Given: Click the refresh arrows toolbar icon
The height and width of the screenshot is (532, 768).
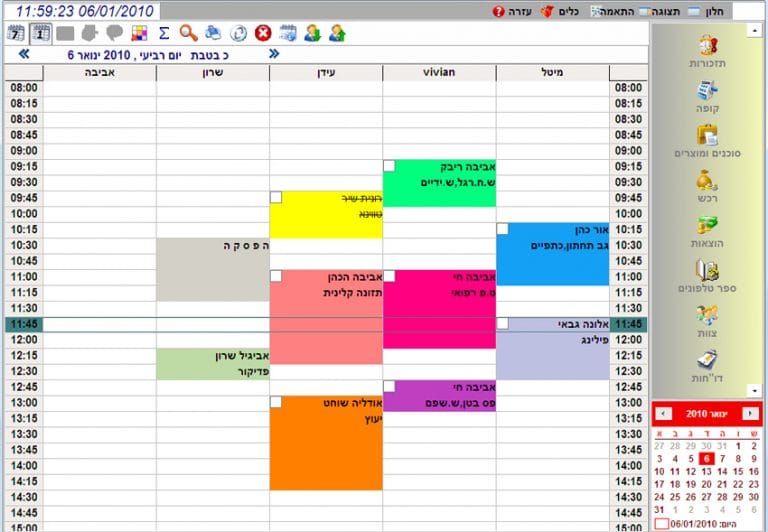Looking at the screenshot, I should click(238, 33).
